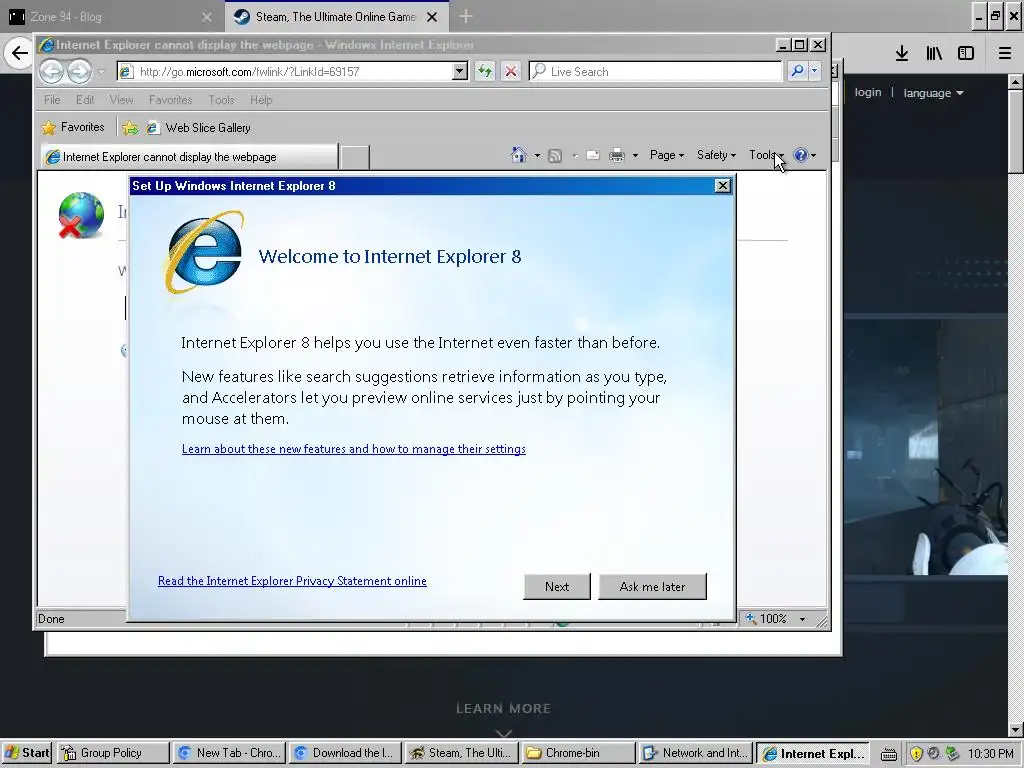
Task: Click the IE Forward arrow button
Action: point(79,71)
